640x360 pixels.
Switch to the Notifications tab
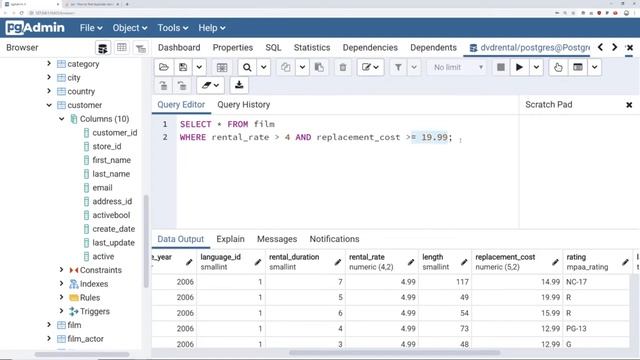tap(334, 239)
